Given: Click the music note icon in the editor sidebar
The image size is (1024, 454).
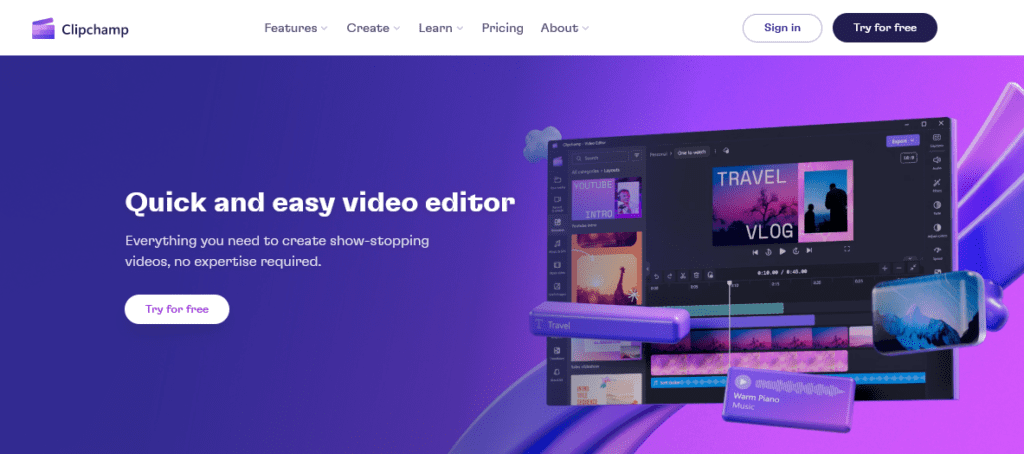Looking at the screenshot, I should (x=558, y=245).
